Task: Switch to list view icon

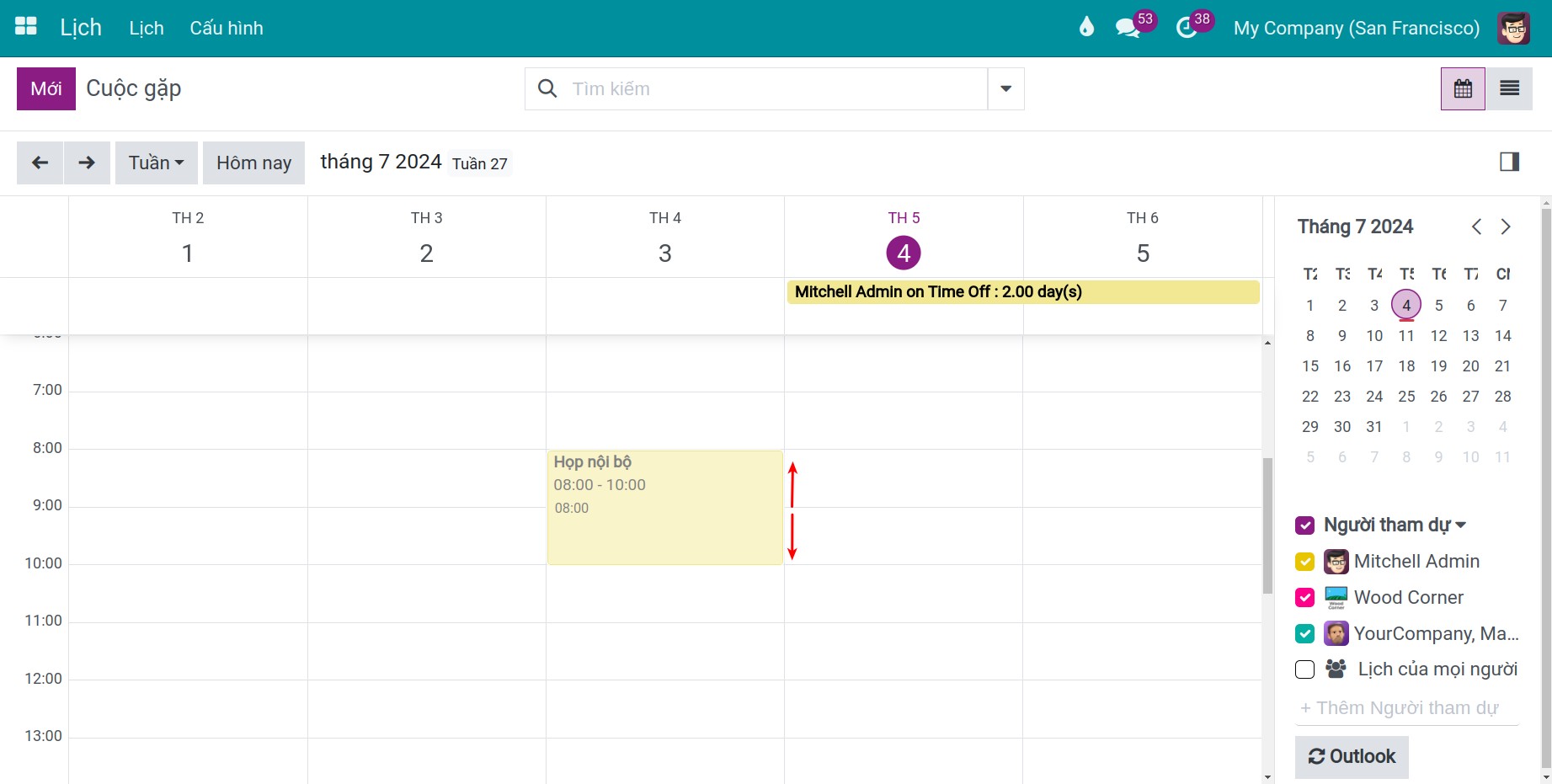Action: point(1509,88)
